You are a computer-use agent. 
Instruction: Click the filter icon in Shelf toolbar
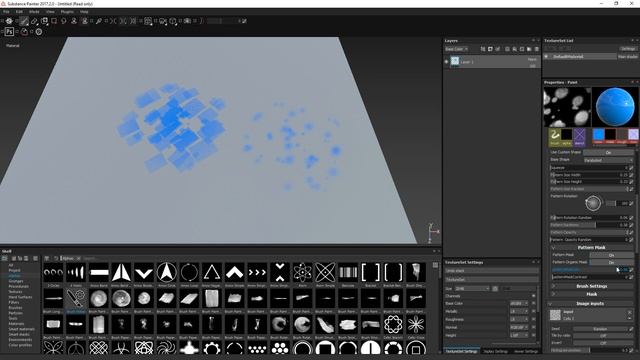(x=47, y=258)
